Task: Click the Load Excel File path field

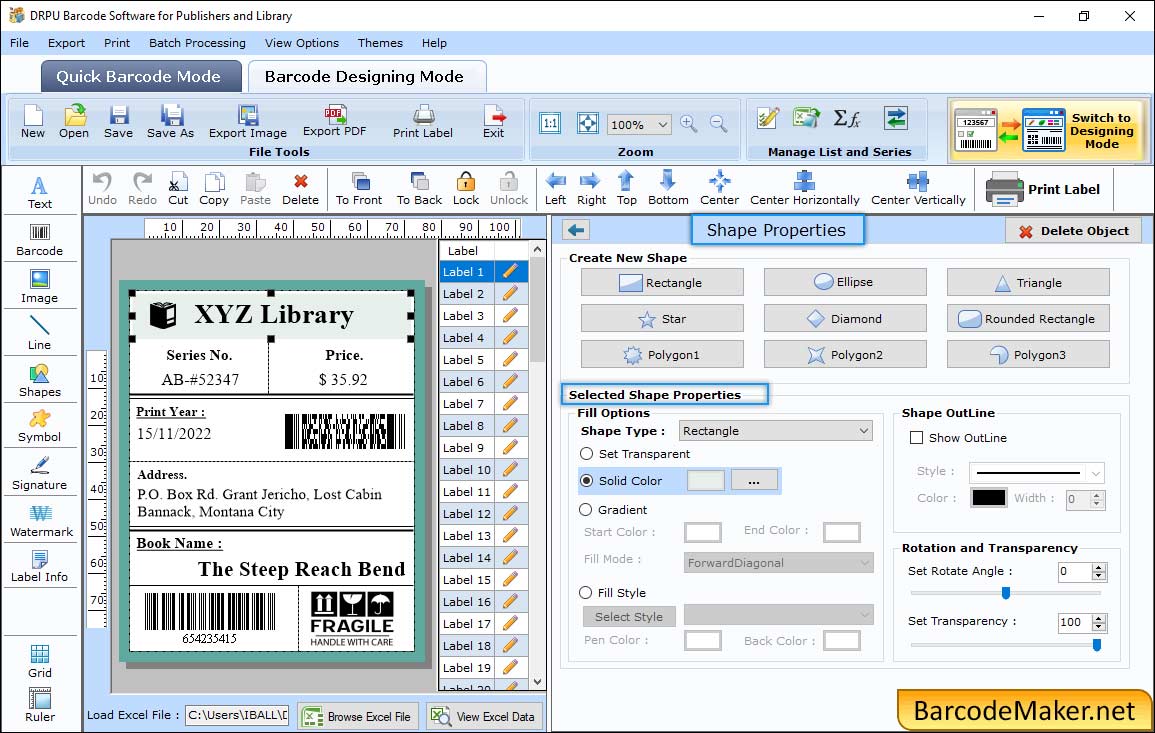Action: click(x=236, y=715)
